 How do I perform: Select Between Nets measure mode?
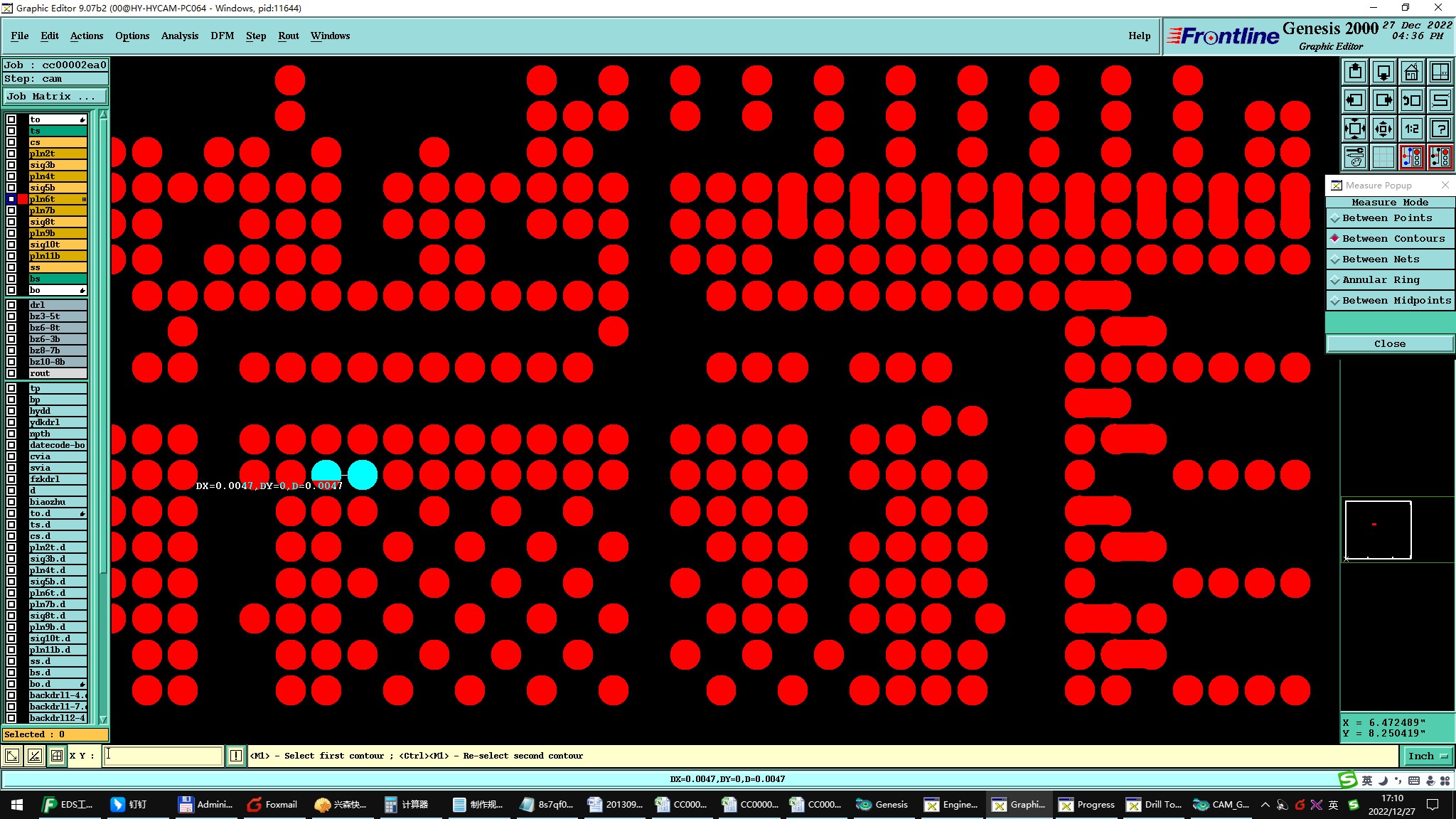(x=1390, y=259)
